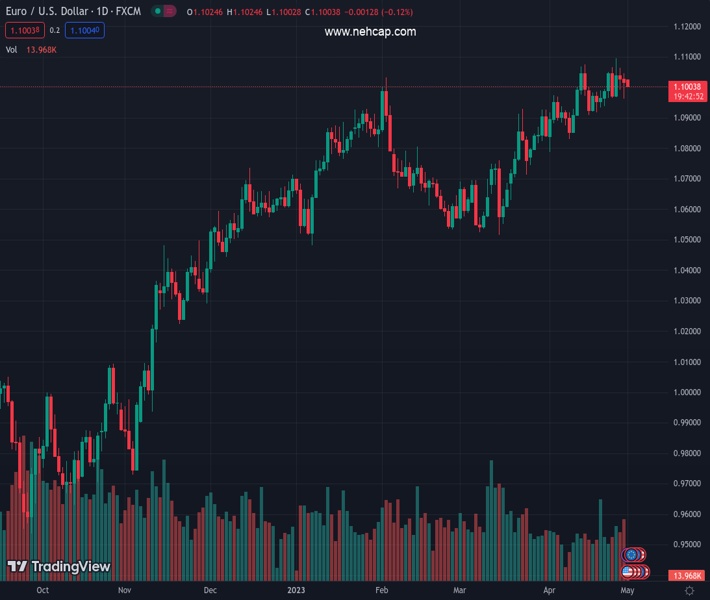Click the Feb label on time axis
The width and height of the screenshot is (710, 600).
[x=381, y=590]
